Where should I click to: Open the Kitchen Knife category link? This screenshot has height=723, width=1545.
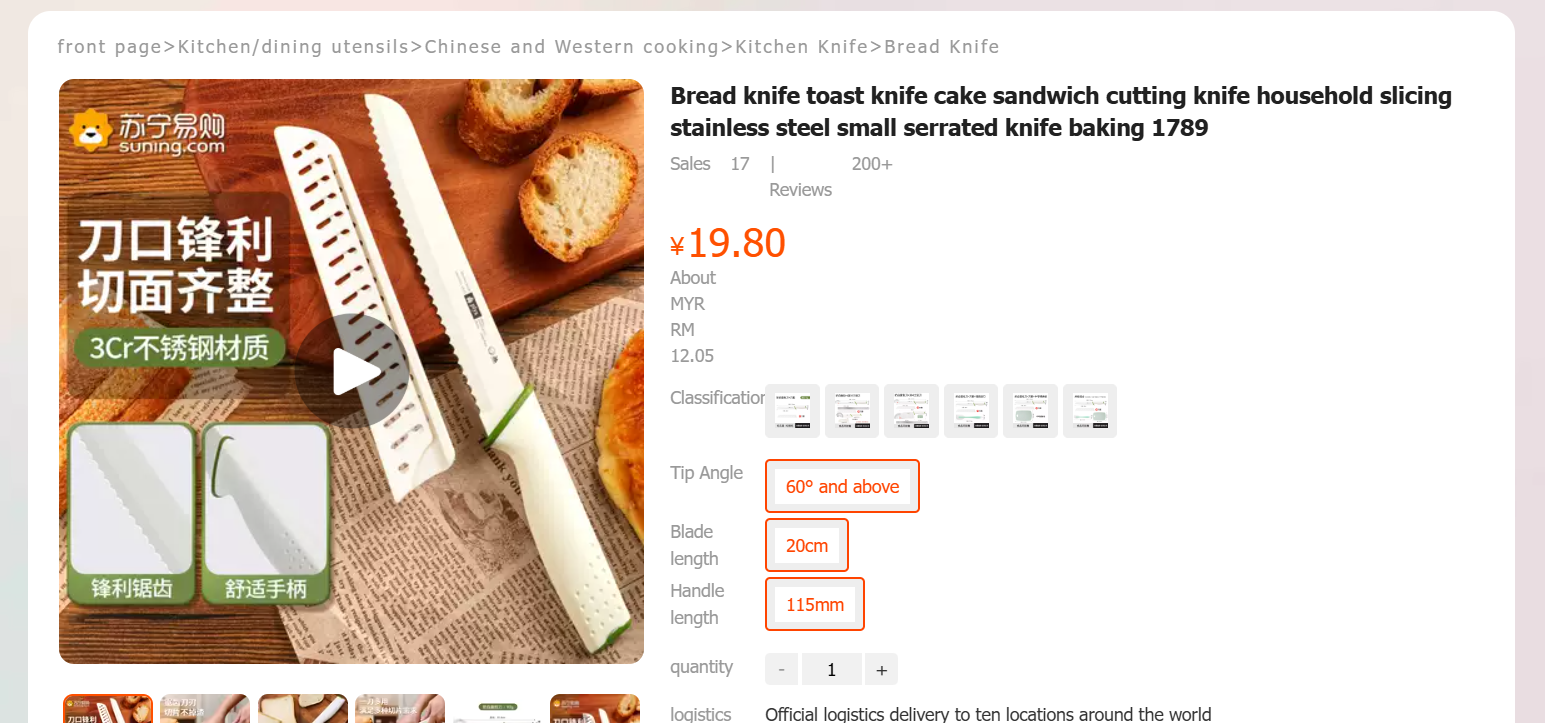pos(801,46)
